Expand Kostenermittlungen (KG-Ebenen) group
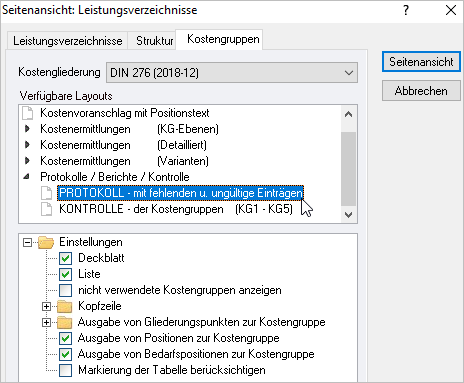The height and width of the screenshot is (383, 464). tap(28, 129)
